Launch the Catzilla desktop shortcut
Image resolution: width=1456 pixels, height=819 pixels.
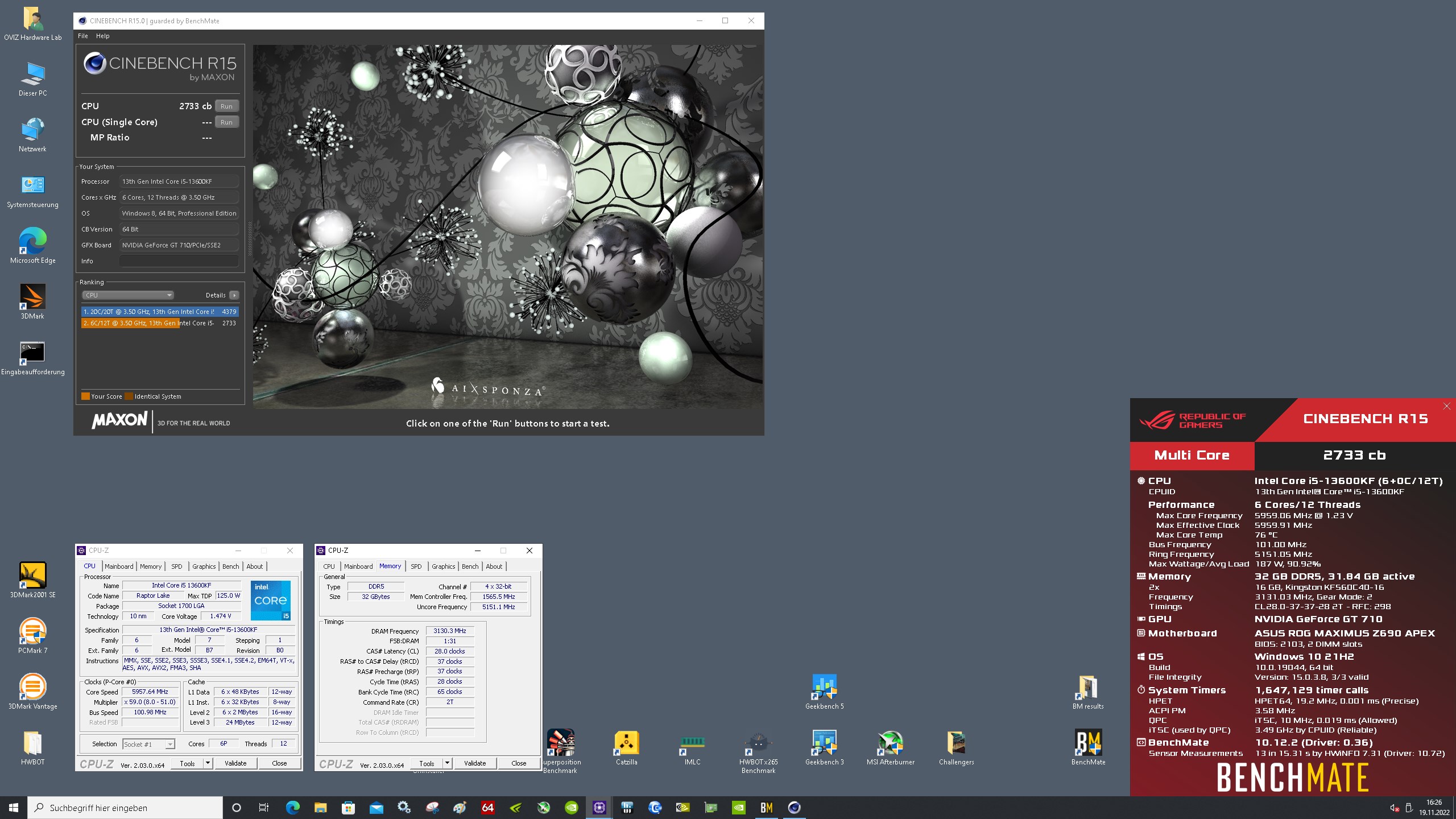pos(626,747)
